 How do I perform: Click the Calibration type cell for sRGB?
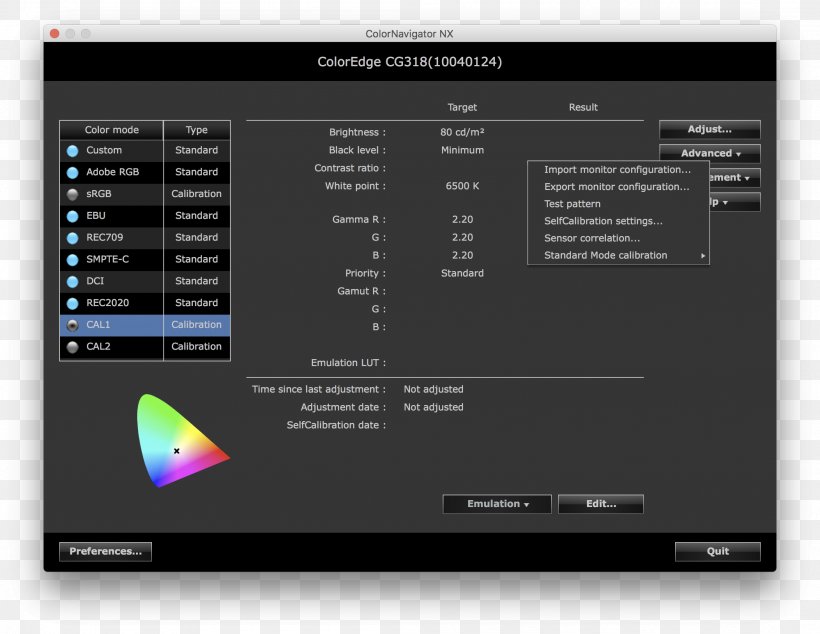pos(197,194)
